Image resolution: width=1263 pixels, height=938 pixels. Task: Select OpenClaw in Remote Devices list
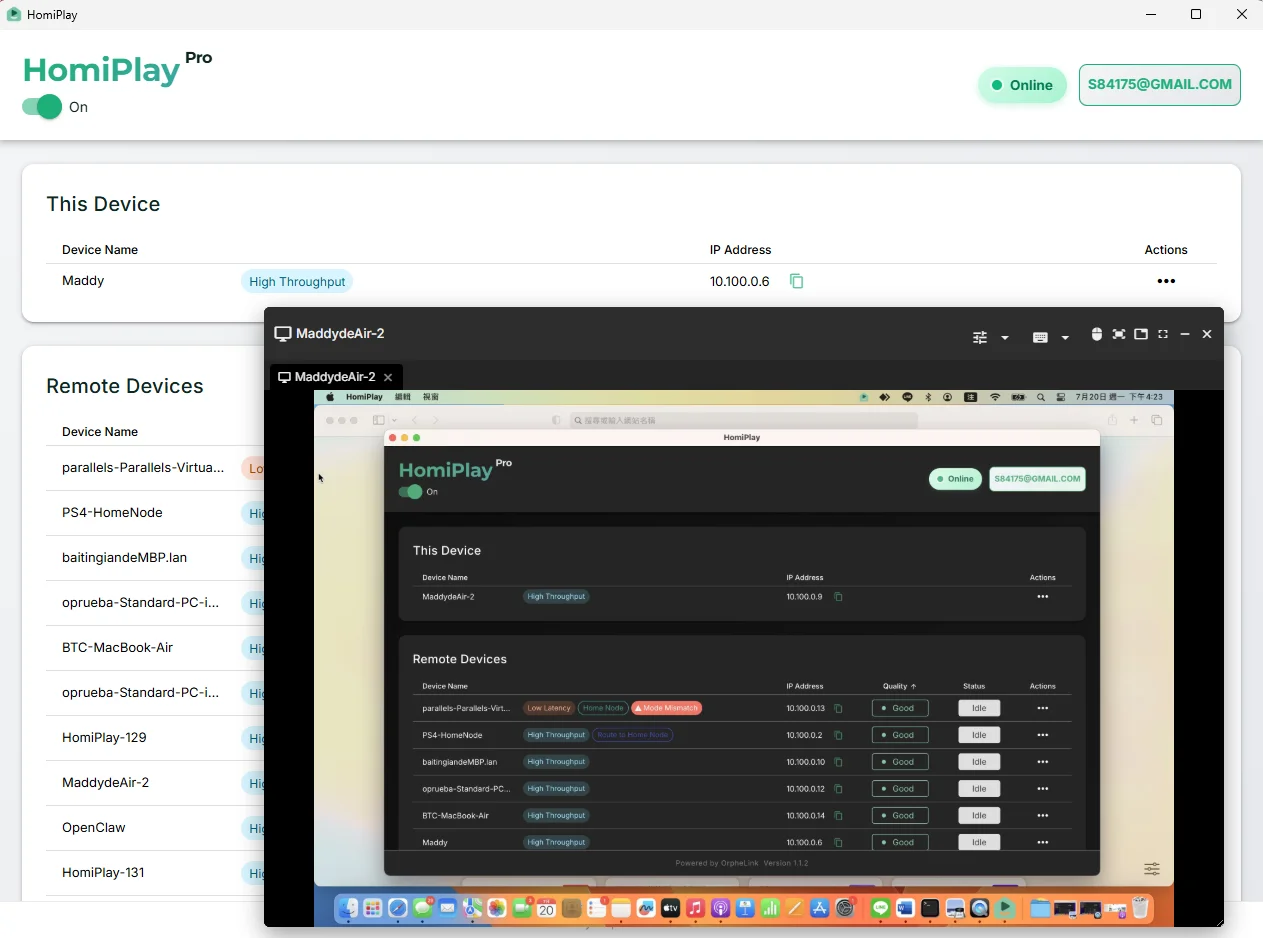94,827
